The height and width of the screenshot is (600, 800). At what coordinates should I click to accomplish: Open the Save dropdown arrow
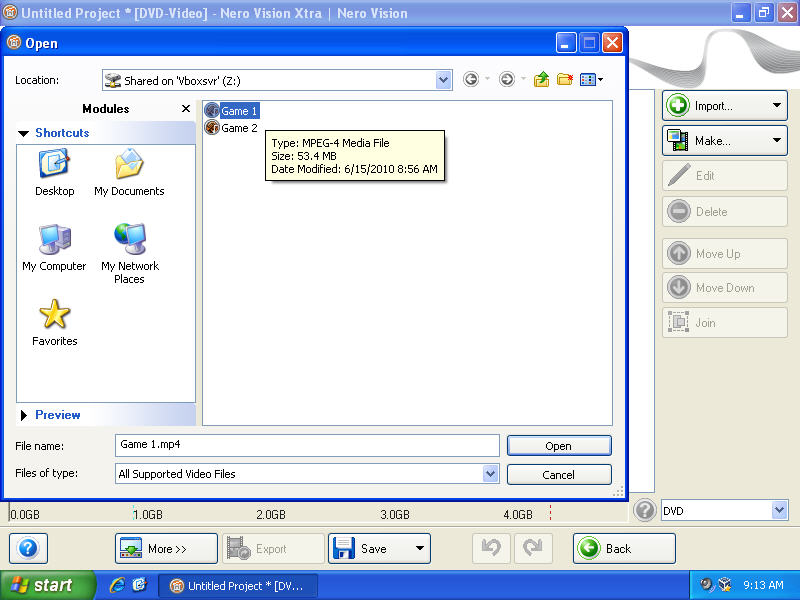(420, 548)
